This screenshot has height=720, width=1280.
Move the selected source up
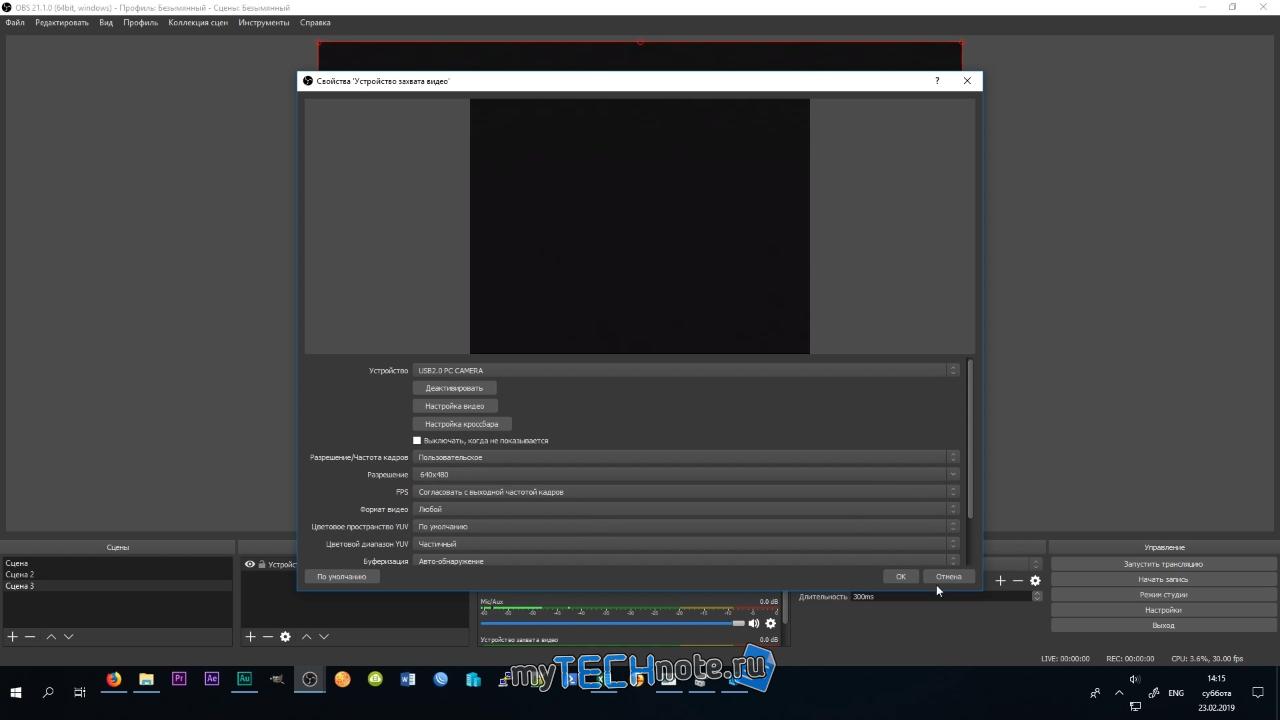[306, 637]
